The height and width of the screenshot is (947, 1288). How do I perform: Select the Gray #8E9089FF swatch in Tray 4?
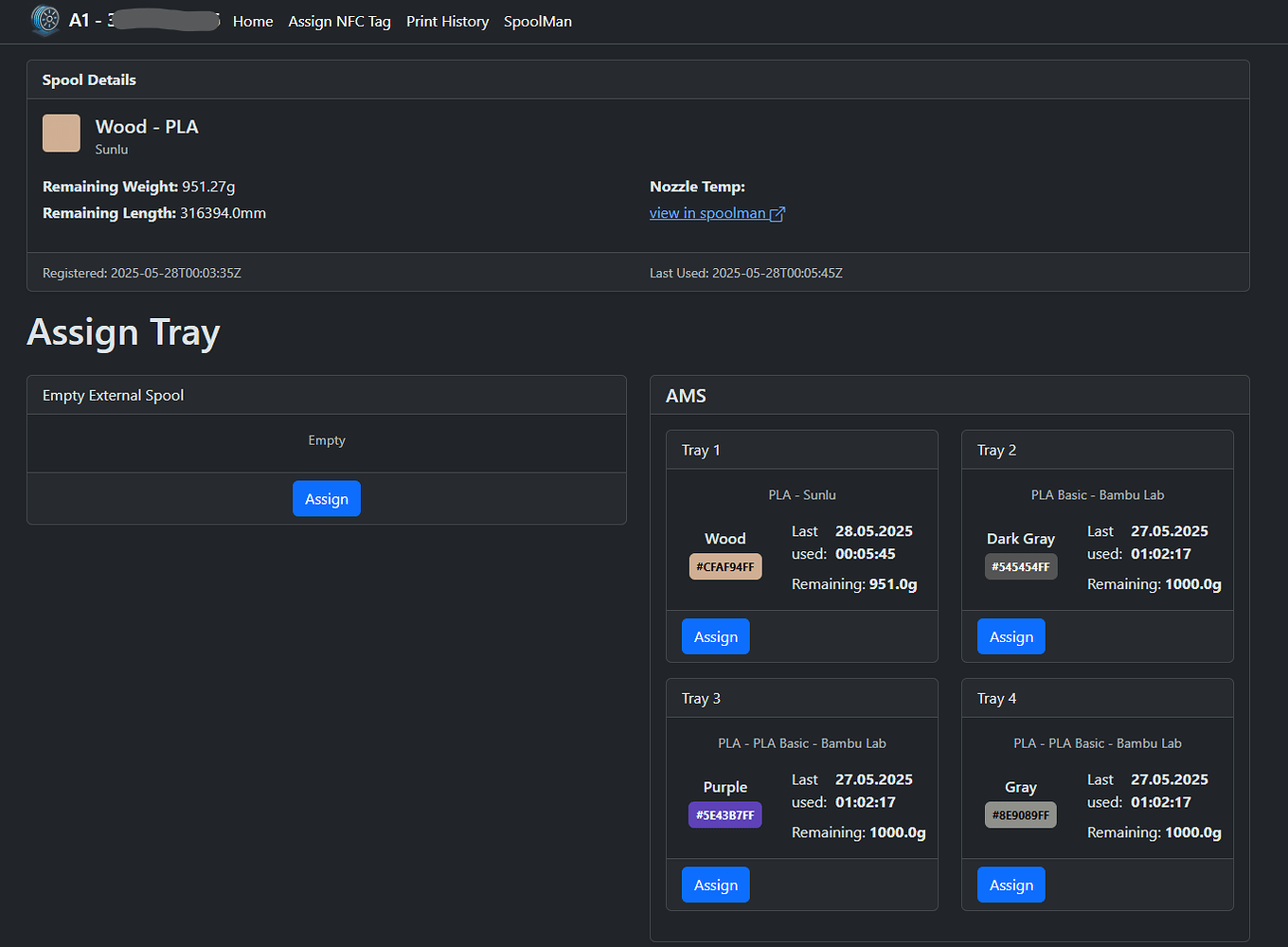pos(1020,813)
